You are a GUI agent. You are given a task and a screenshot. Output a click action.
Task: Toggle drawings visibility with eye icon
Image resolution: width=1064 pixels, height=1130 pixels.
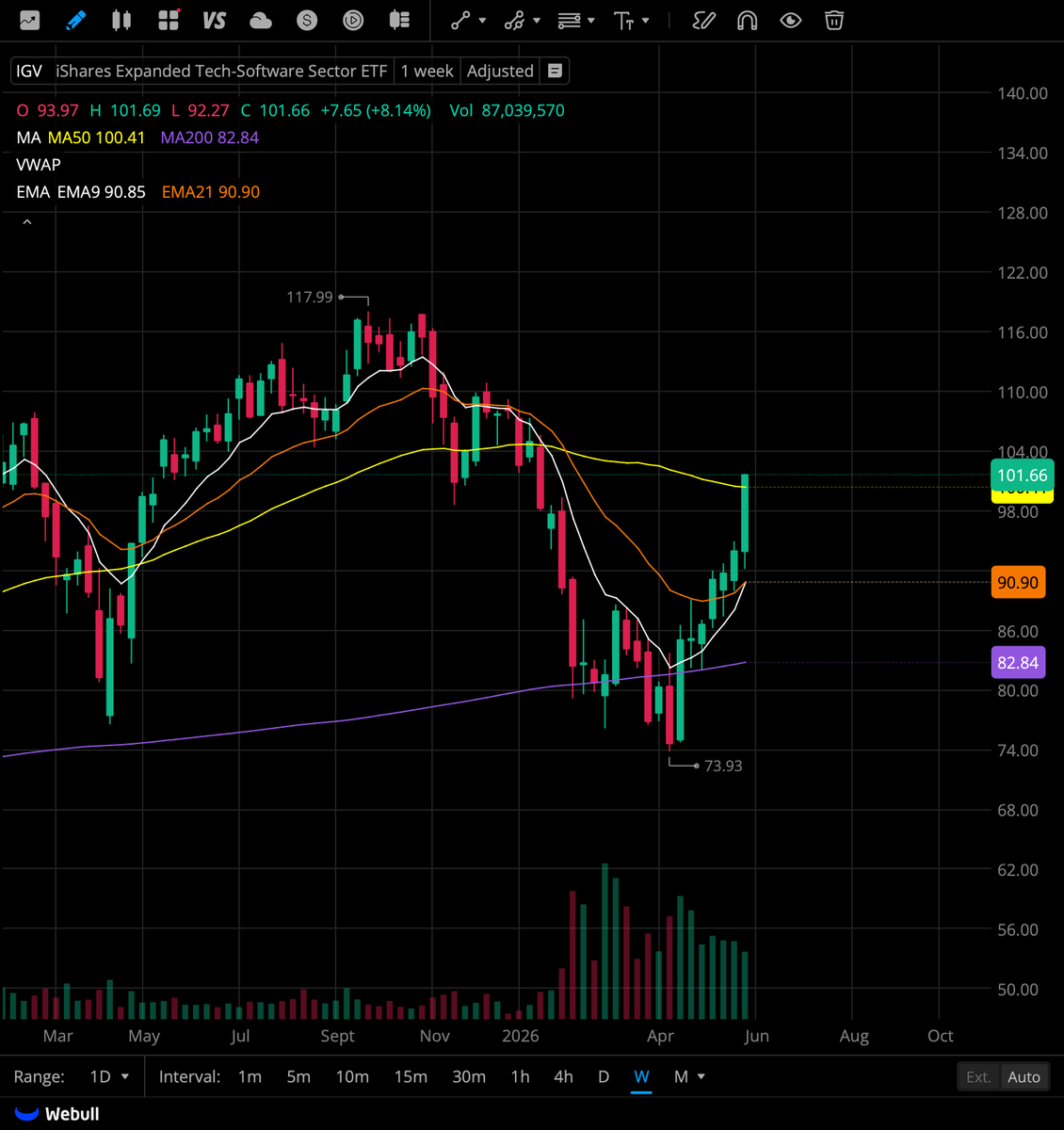click(x=791, y=21)
